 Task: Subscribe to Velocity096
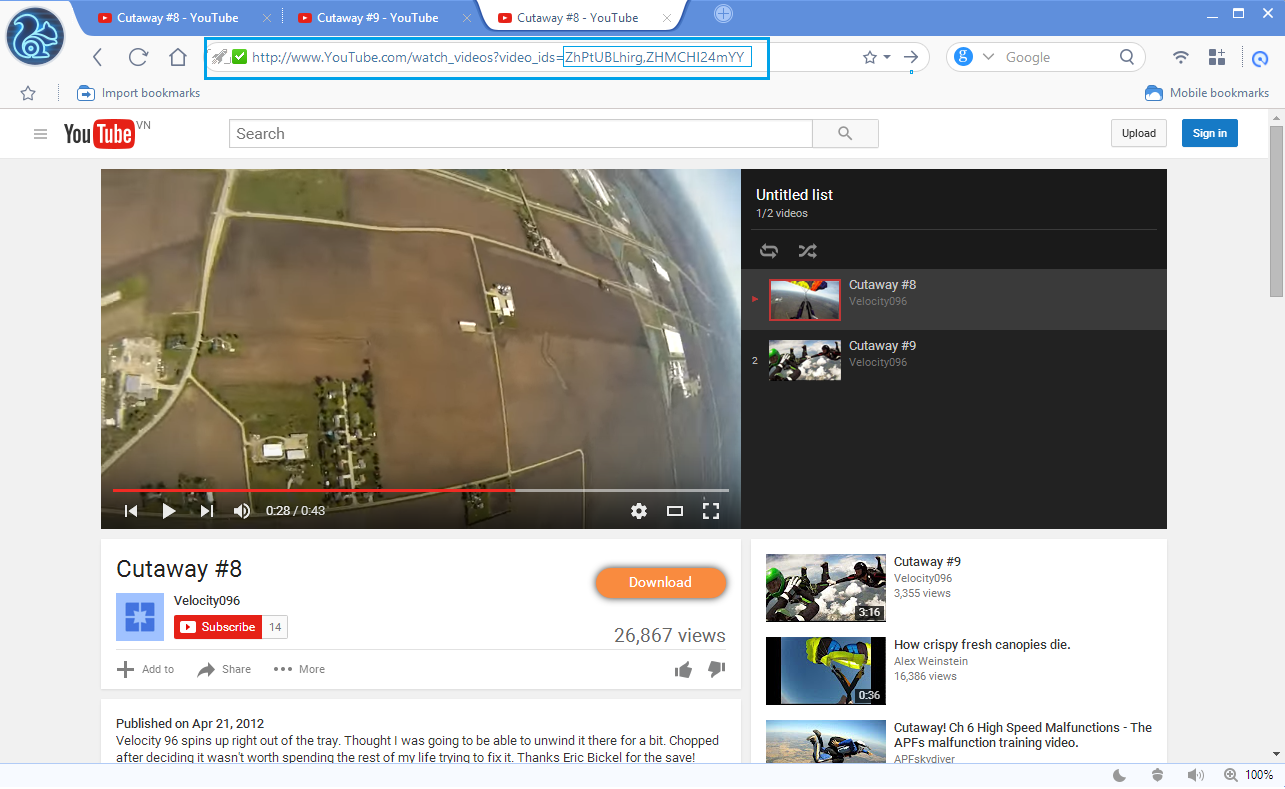click(x=217, y=627)
